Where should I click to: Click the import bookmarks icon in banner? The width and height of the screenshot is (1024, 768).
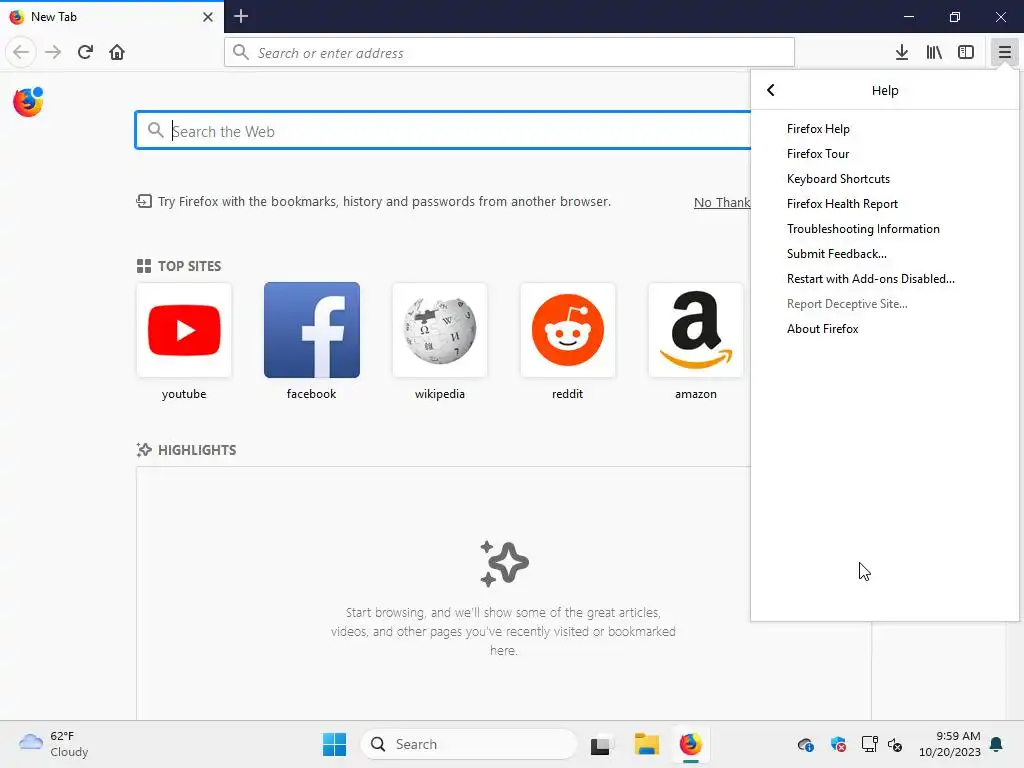point(144,201)
